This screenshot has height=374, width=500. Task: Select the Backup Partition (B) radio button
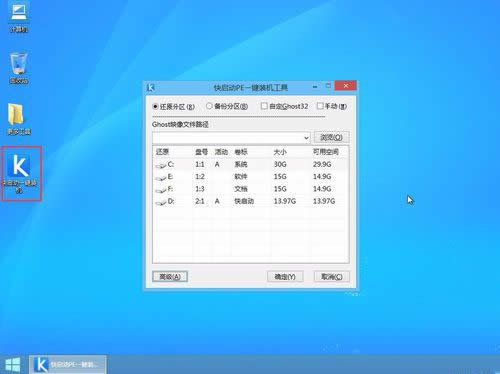click(x=209, y=106)
